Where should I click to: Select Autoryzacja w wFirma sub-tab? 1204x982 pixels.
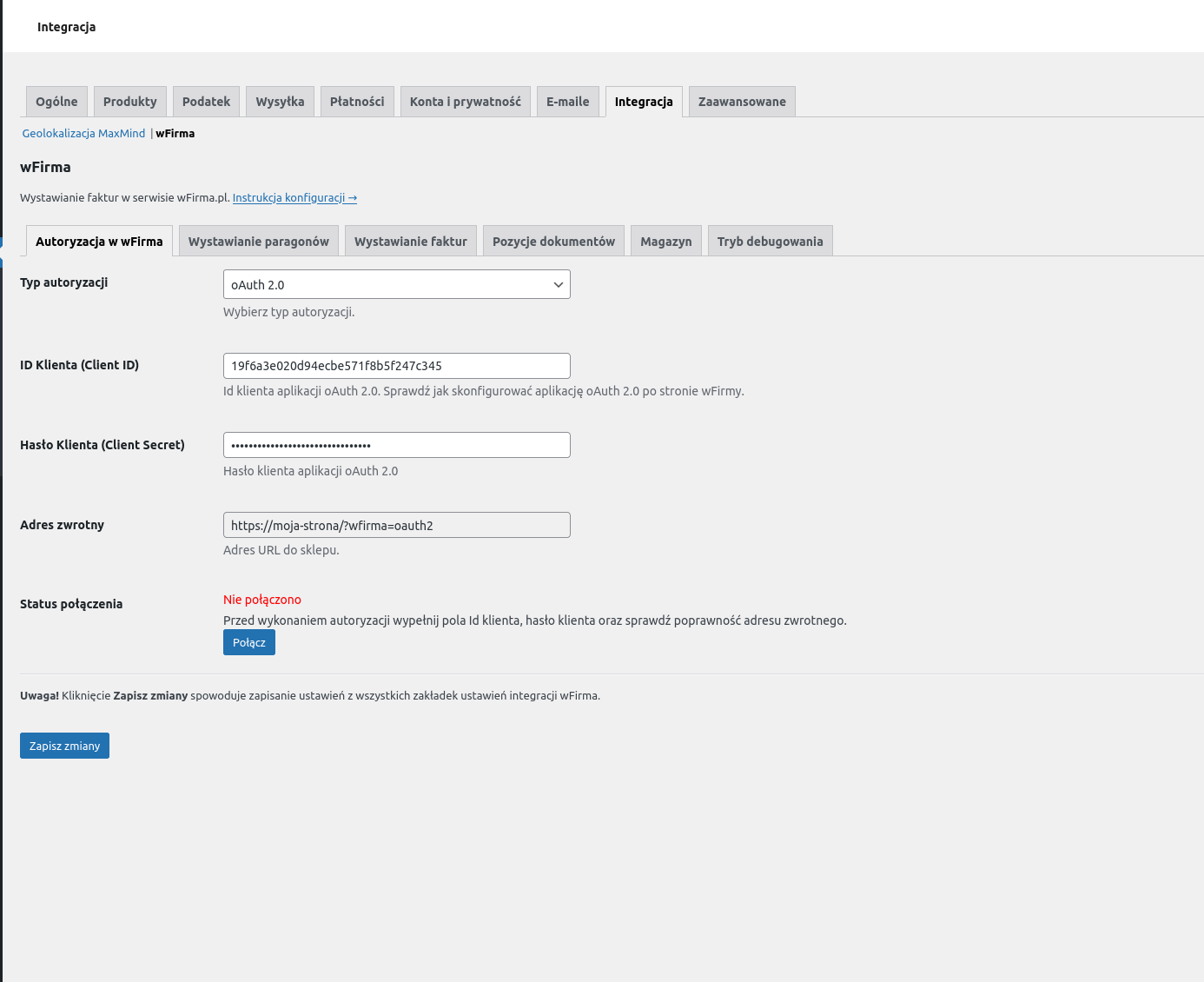[x=99, y=242]
